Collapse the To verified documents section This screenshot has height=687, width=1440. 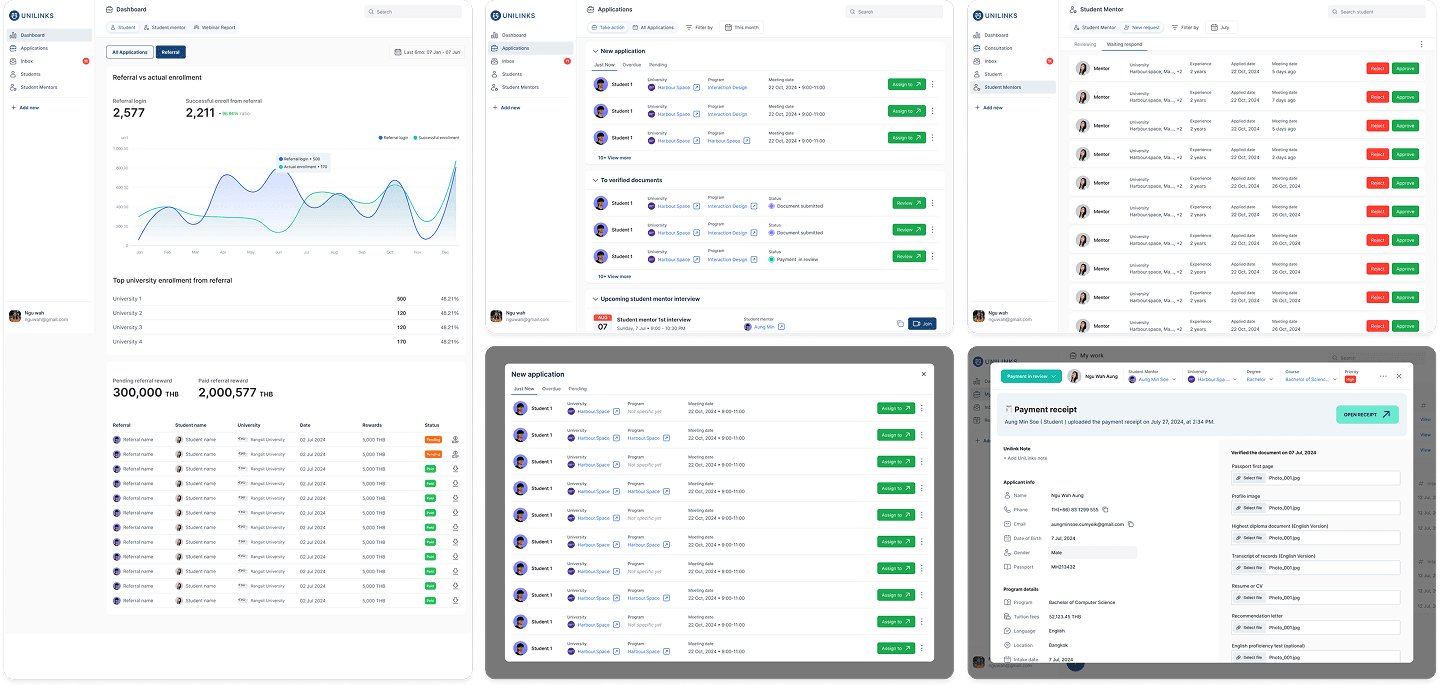[x=595, y=181]
